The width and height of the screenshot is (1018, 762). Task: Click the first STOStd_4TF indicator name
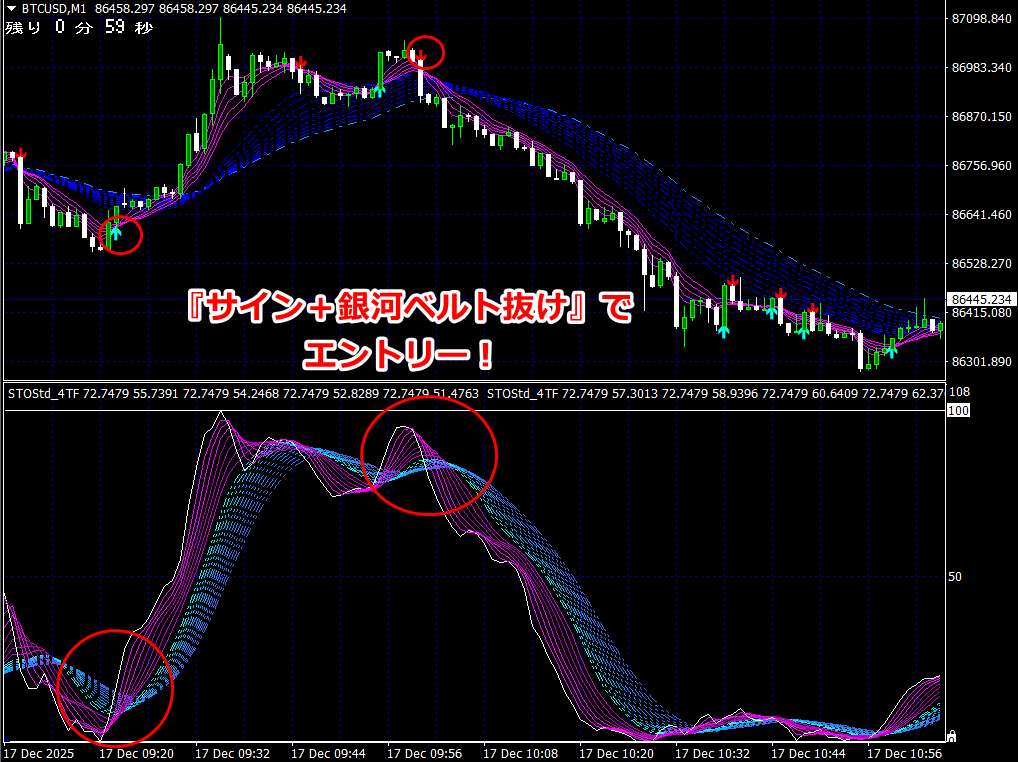pyautogui.click(x=43, y=393)
